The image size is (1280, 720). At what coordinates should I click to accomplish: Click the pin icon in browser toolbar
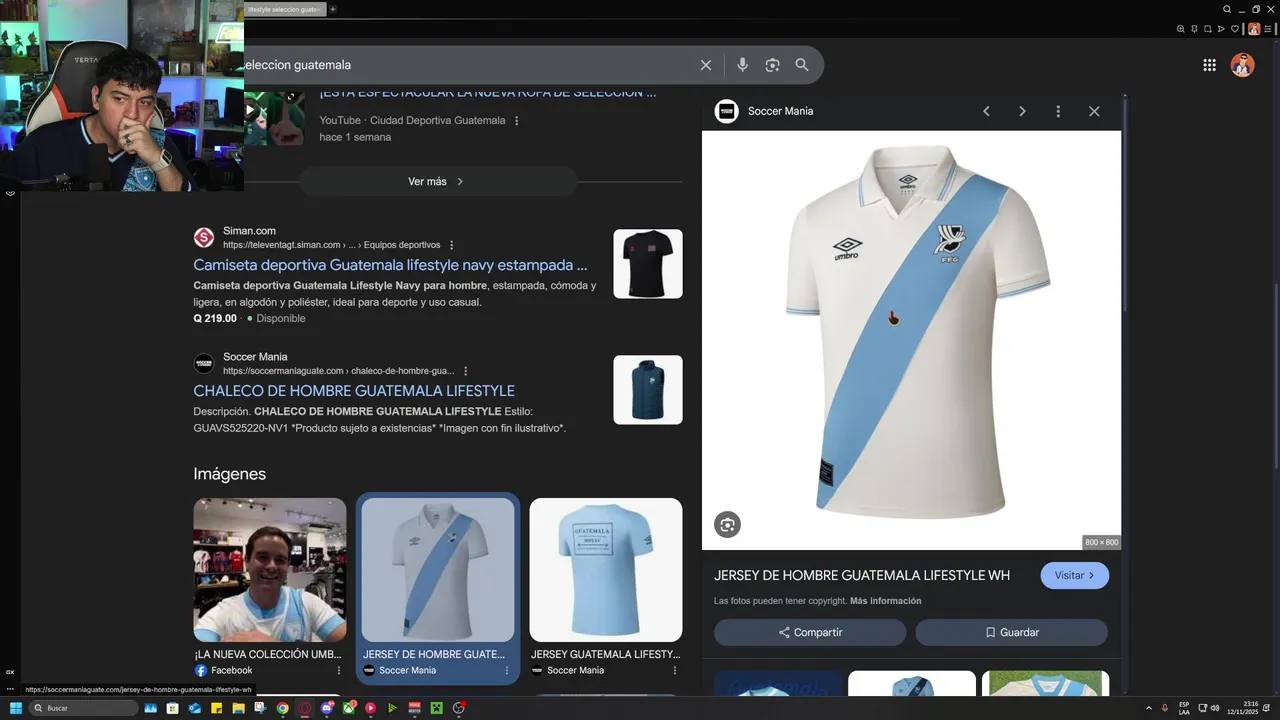click(x=1195, y=29)
